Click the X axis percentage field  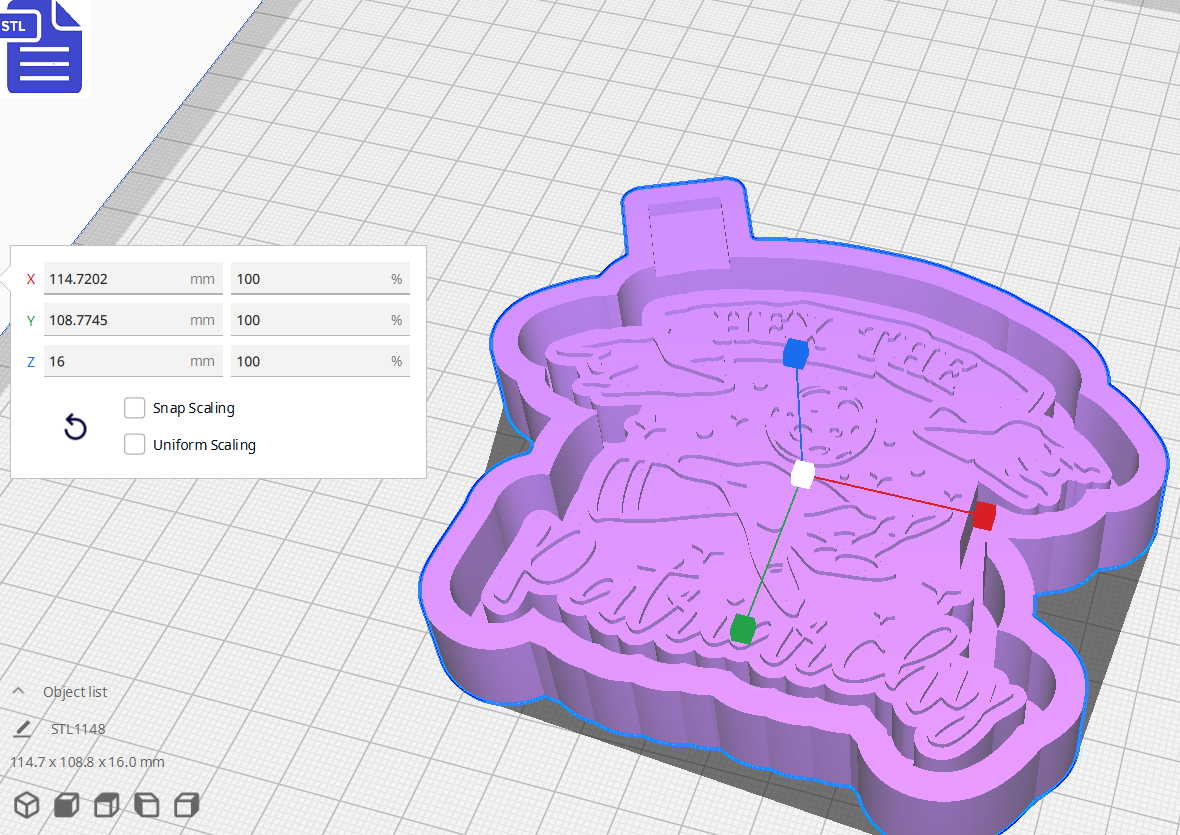tap(320, 278)
